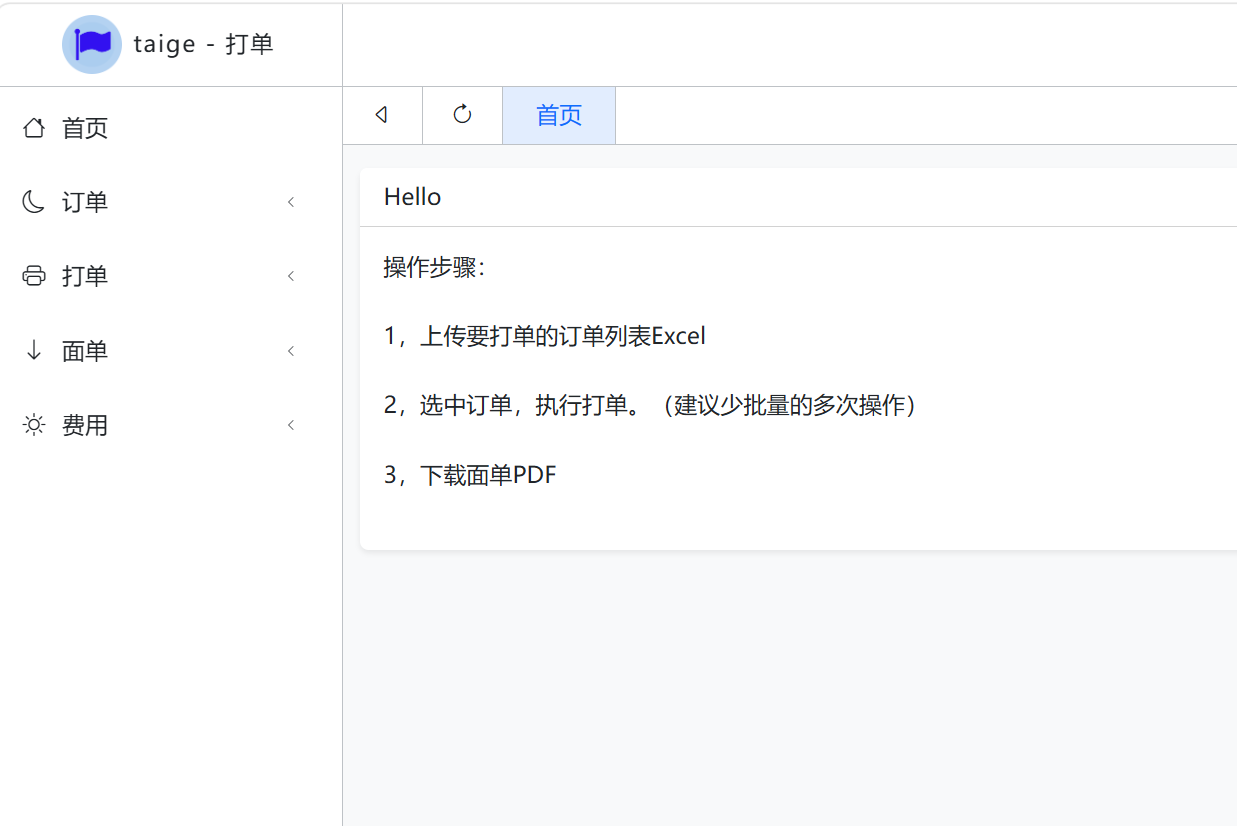Click the printer icon beside 打单
This screenshot has width=1237, height=826.
click(34, 276)
